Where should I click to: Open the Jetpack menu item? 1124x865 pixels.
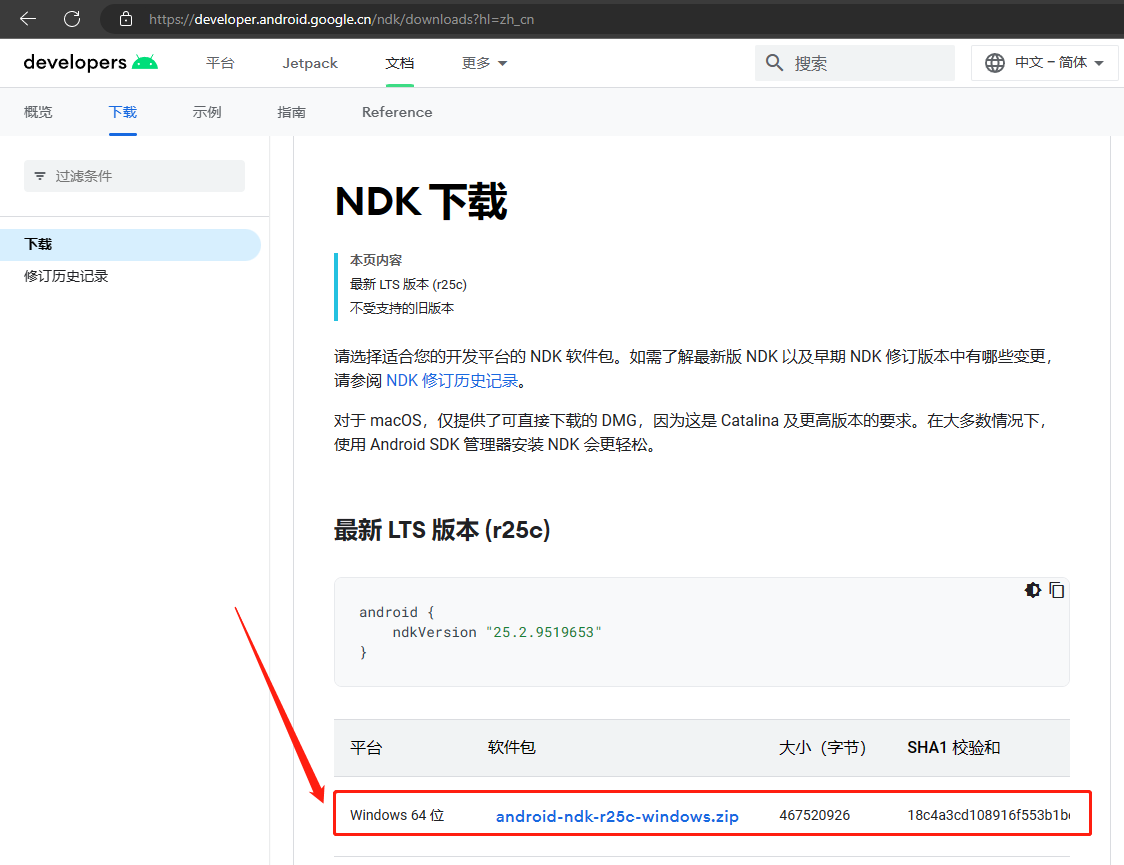tap(310, 62)
